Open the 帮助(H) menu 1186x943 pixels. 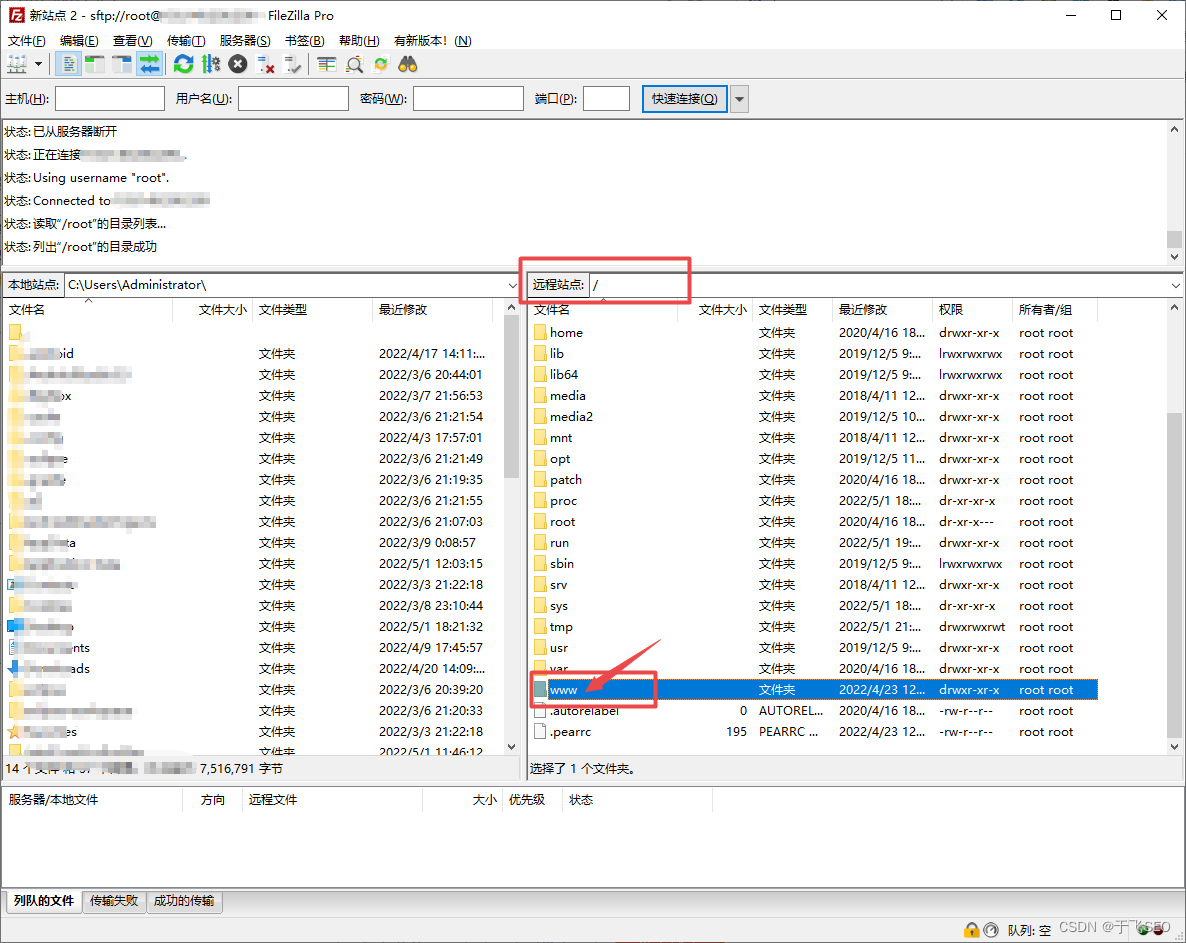tap(359, 41)
